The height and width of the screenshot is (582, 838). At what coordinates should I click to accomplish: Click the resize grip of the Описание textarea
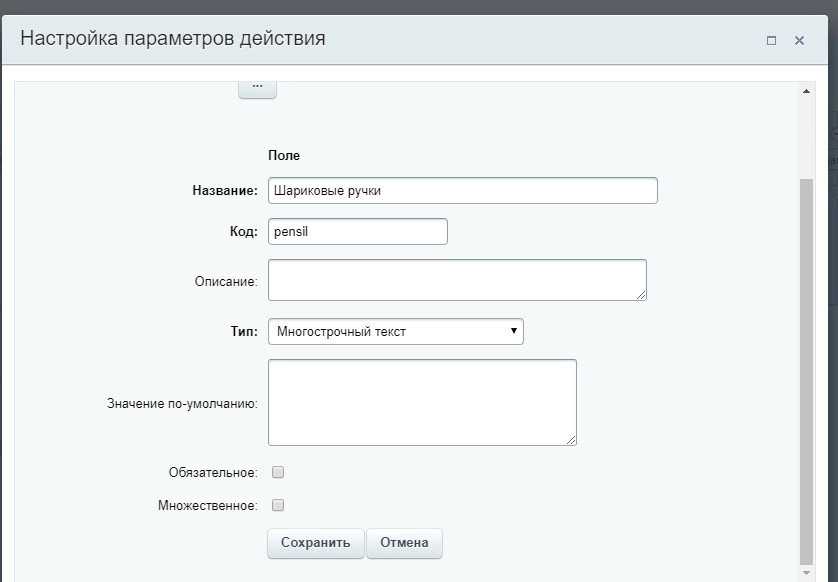tap(641, 296)
